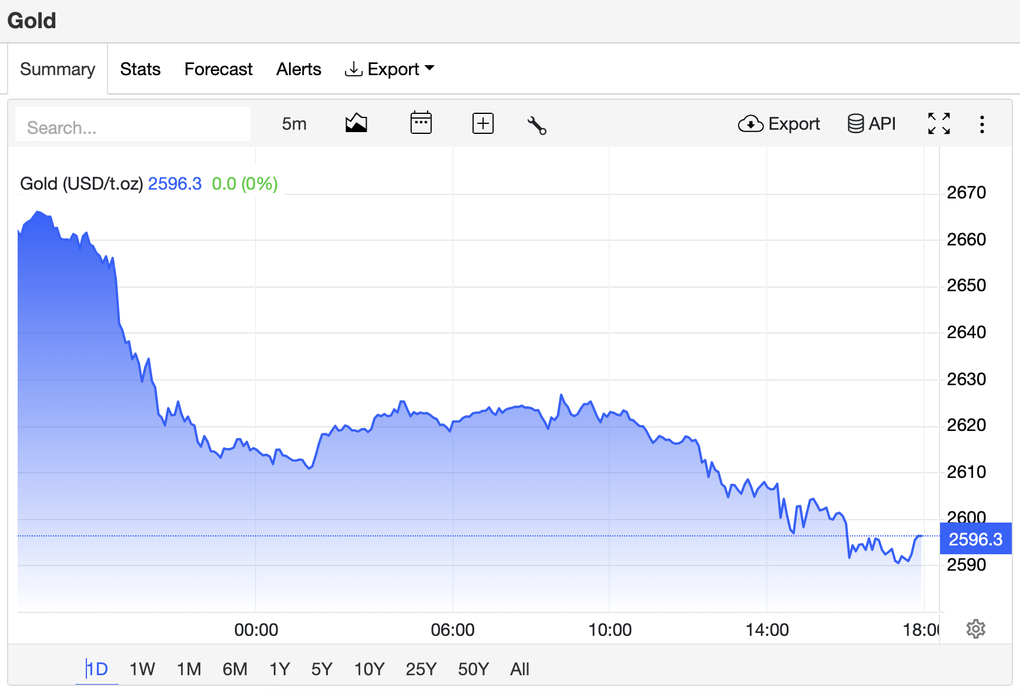Switch to the Stats tab

point(140,69)
